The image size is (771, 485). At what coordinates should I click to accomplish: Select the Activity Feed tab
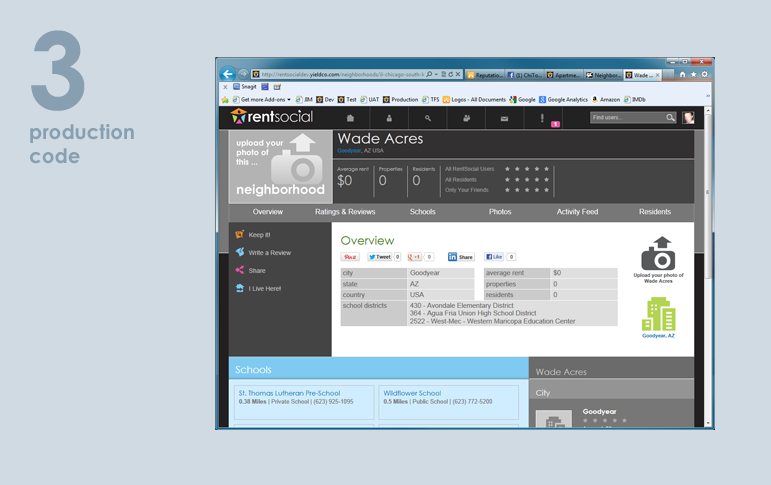tap(577, 212)
